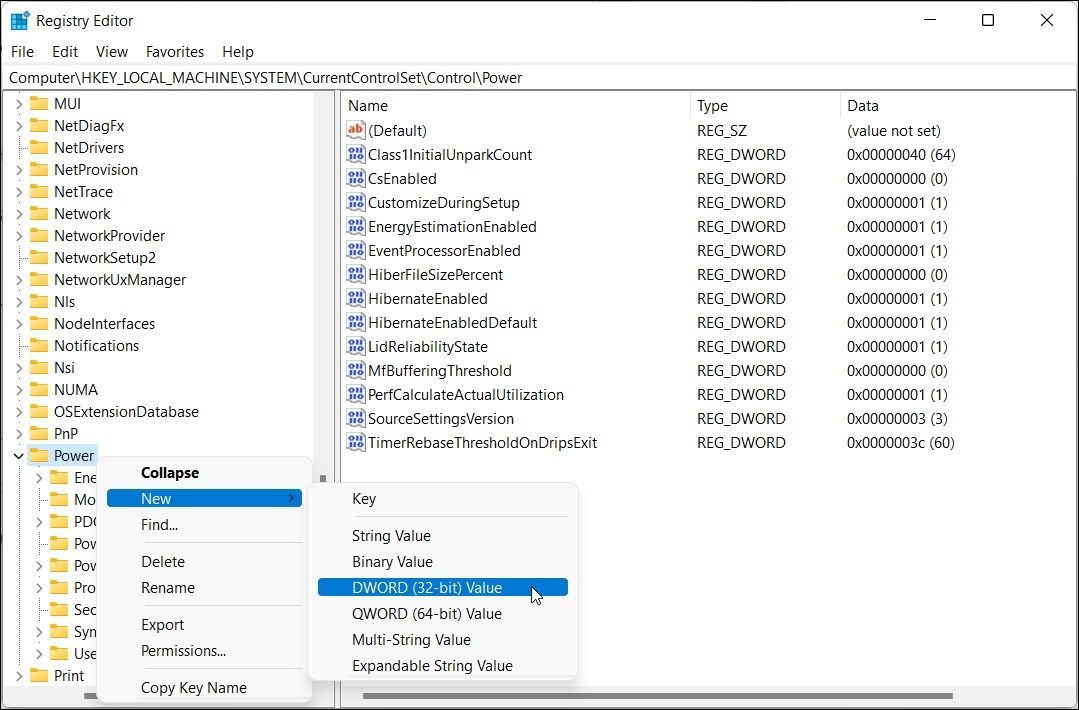Image resolution: width=1079 pixels, height=710 pixels.
Task: Expand the MUI tree node
Action: (19, 104)
